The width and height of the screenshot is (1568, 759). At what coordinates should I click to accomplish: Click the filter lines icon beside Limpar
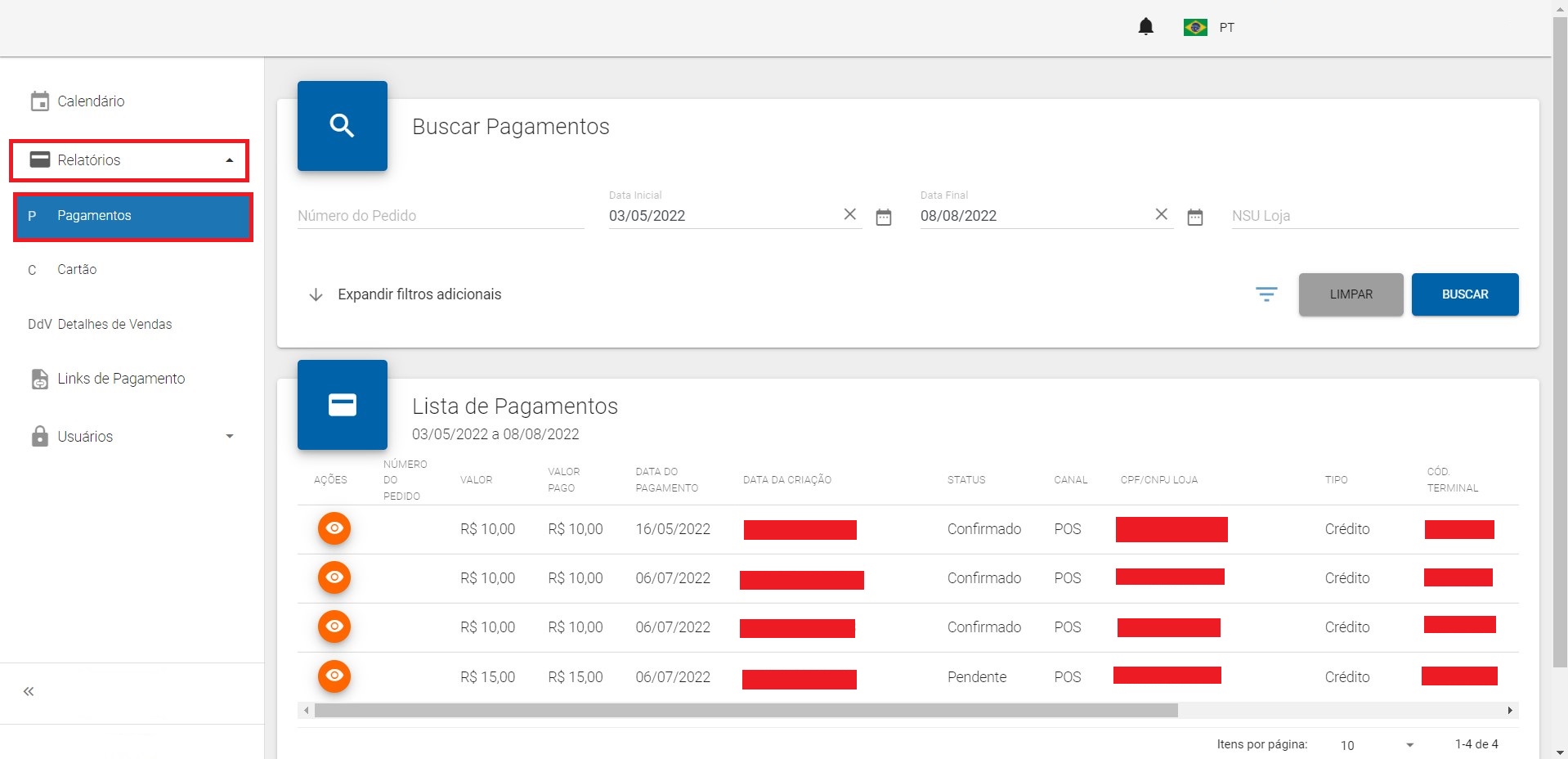pyautogui.click(x=1266, y=294)
